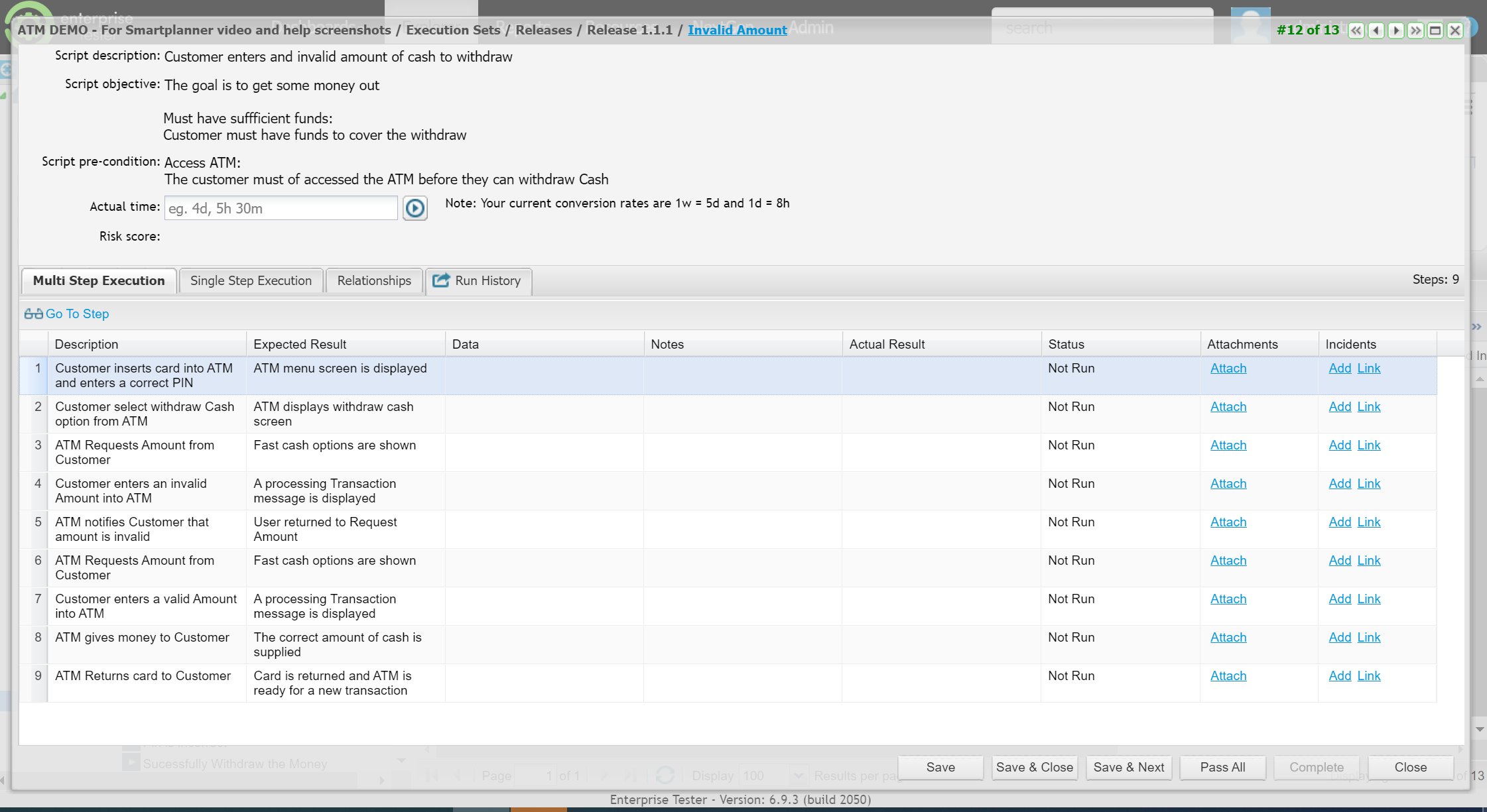The width and height of the screenshot is (1487, 812).
Task: Switch to Single Step Execution tab
Action: point(251,280)
